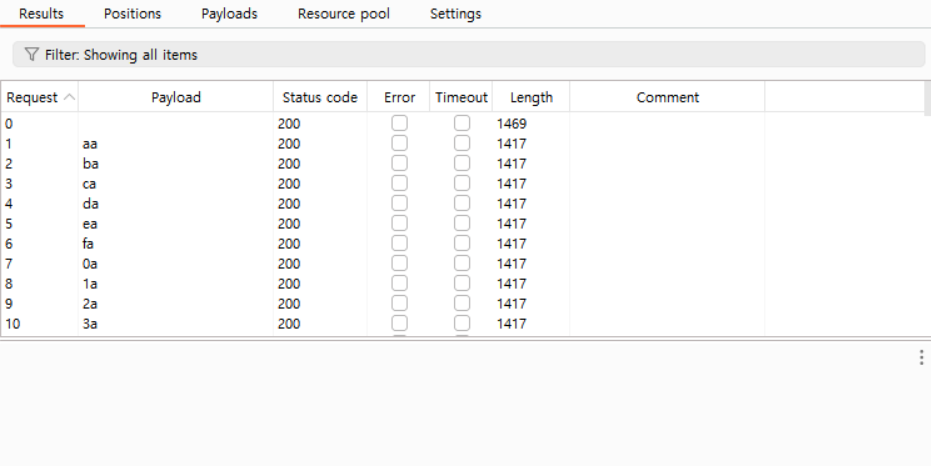Click the funnel filter icon

click(x=32, y=55)
